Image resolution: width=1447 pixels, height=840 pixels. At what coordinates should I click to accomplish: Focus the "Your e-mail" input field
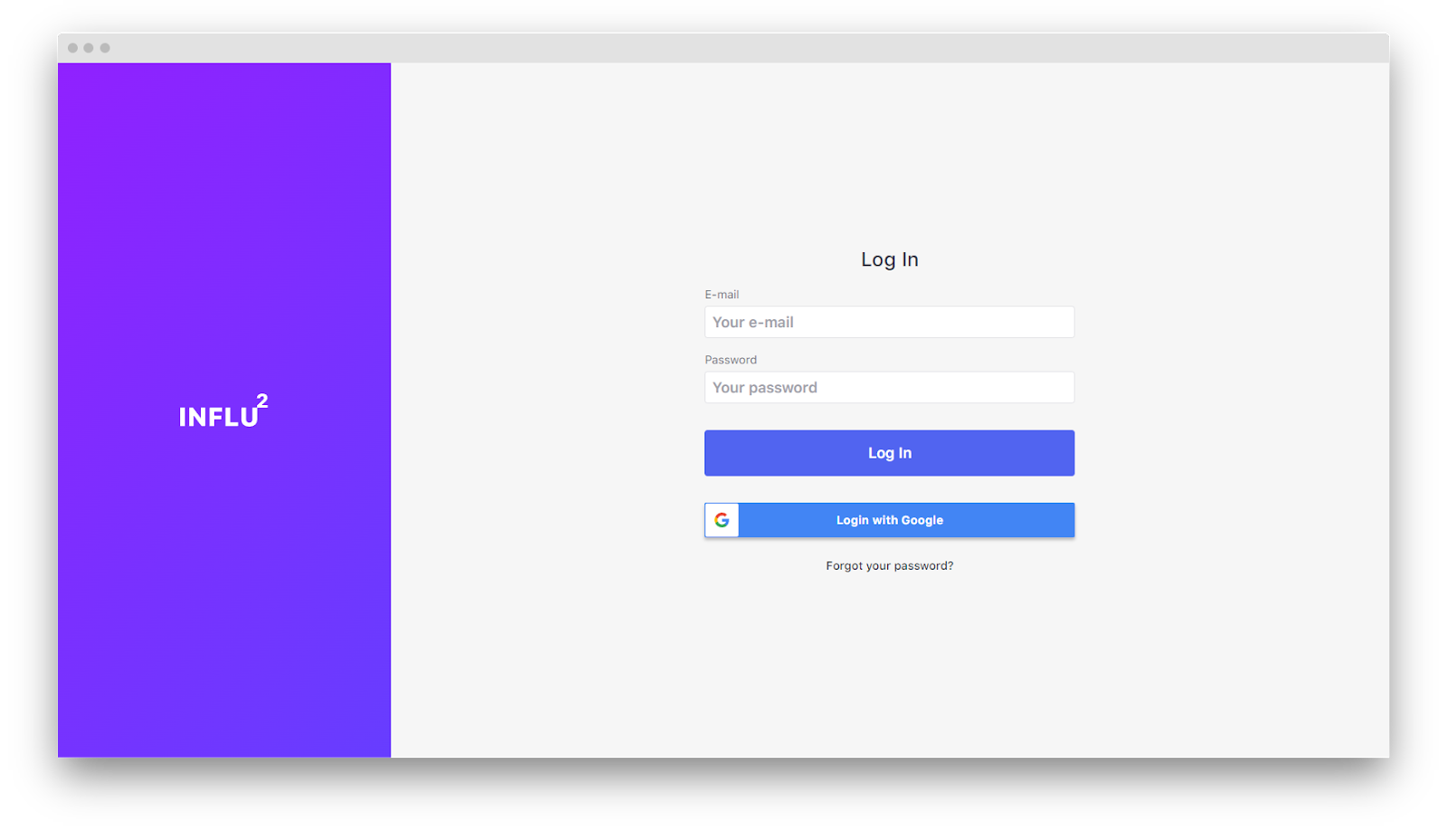(889, 322)
